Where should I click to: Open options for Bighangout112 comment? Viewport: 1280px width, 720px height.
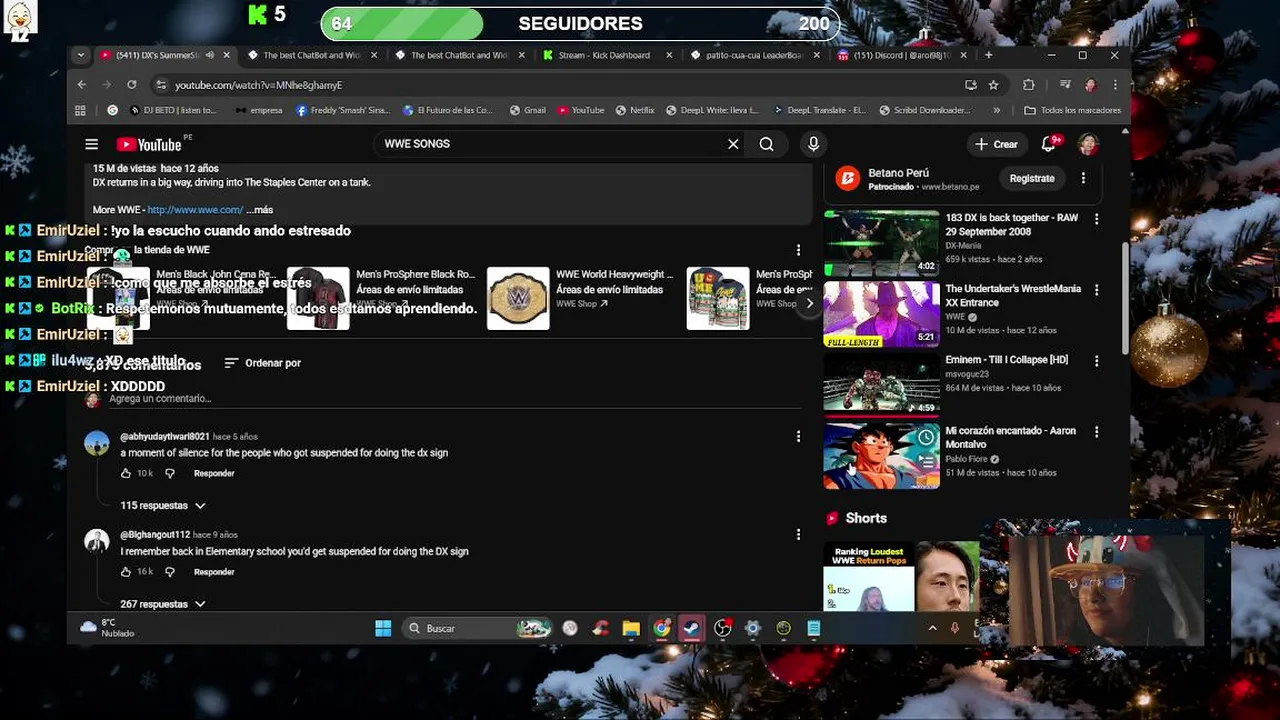(798, 535)
